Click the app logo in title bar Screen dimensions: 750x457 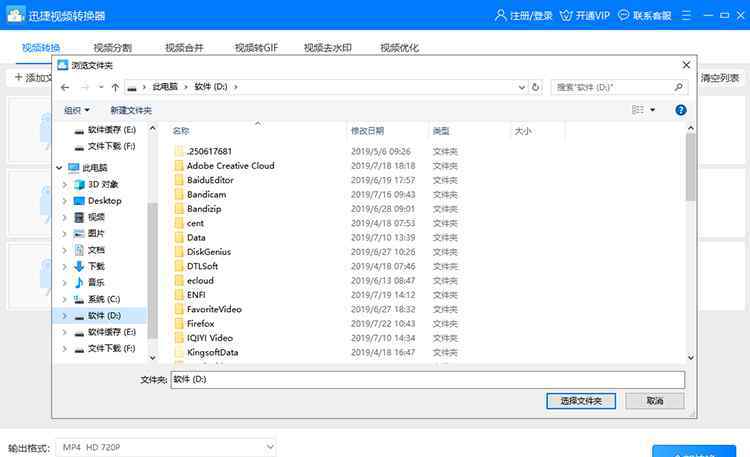pos(15,15)
